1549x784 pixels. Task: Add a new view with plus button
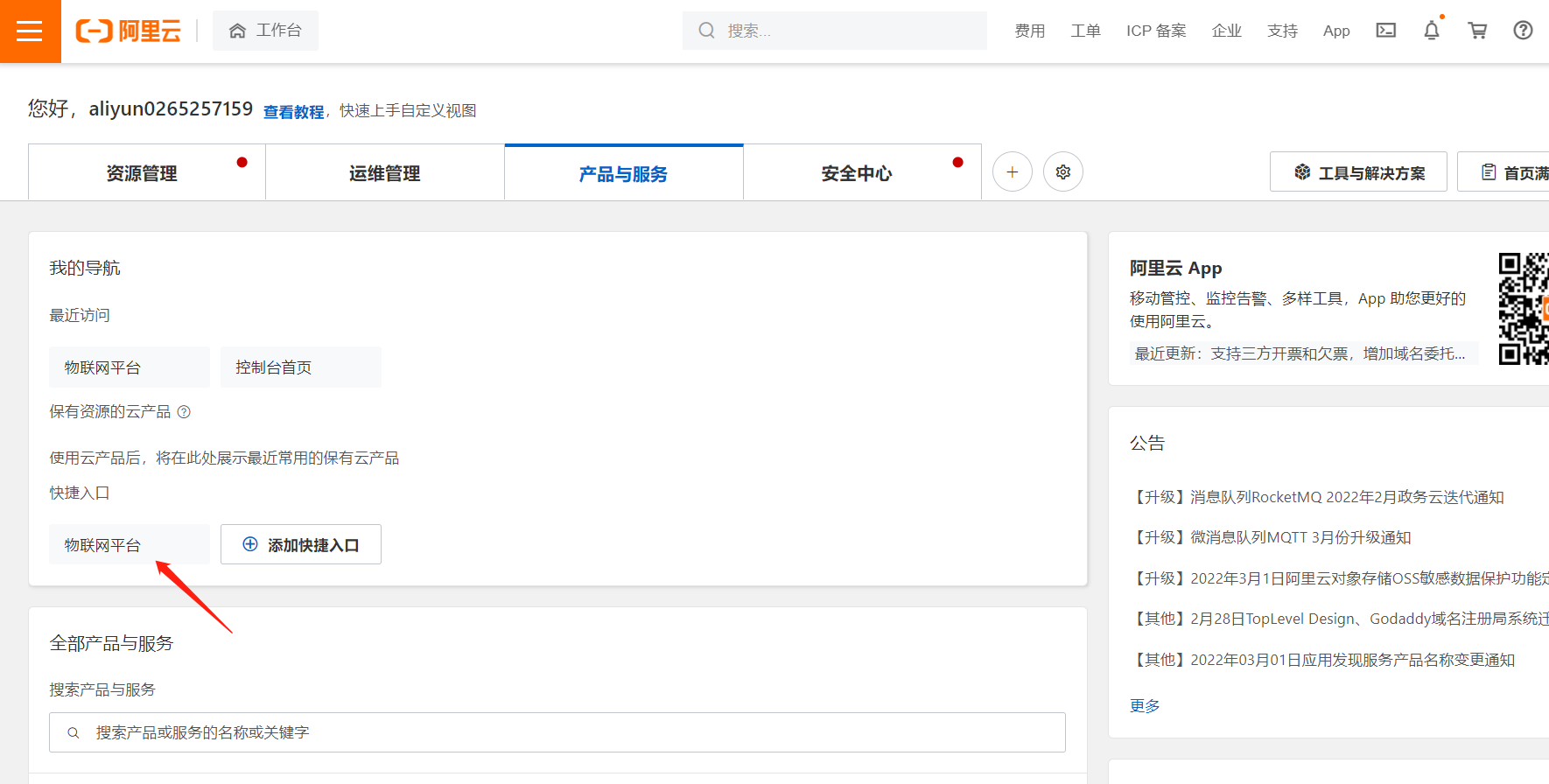coord(1013,171)
